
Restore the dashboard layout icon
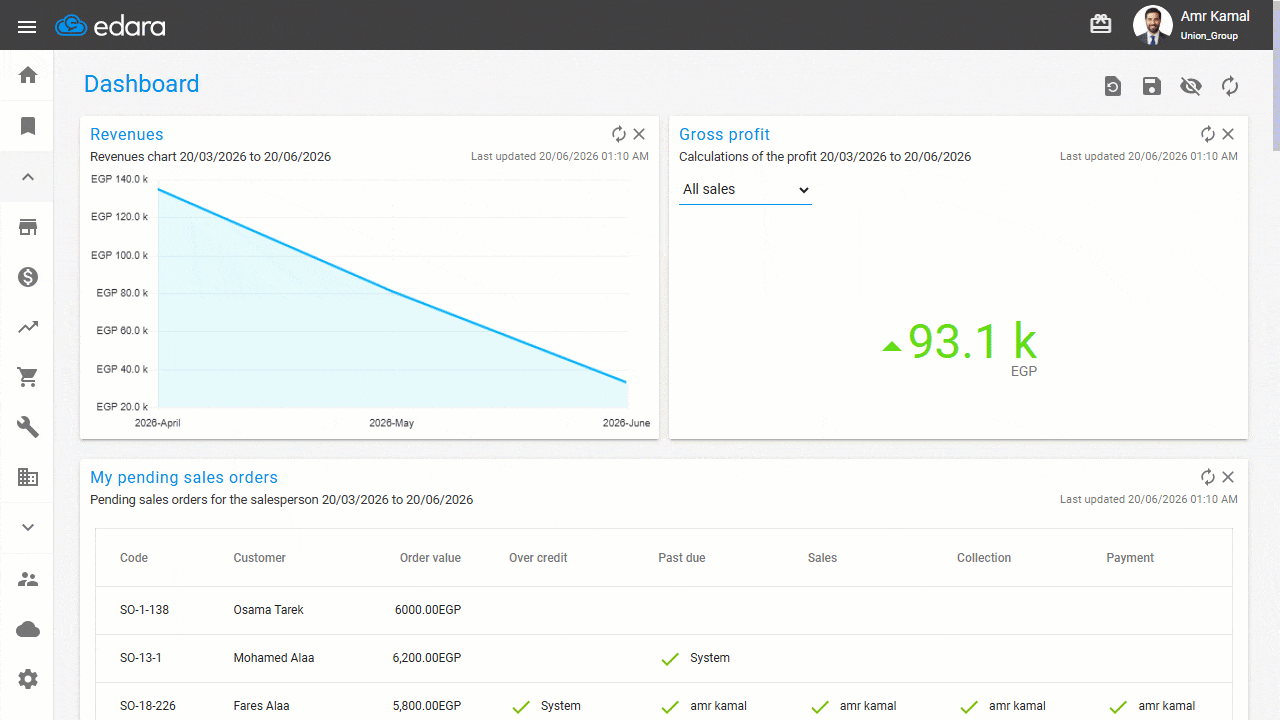click(x=1113, y=86)
